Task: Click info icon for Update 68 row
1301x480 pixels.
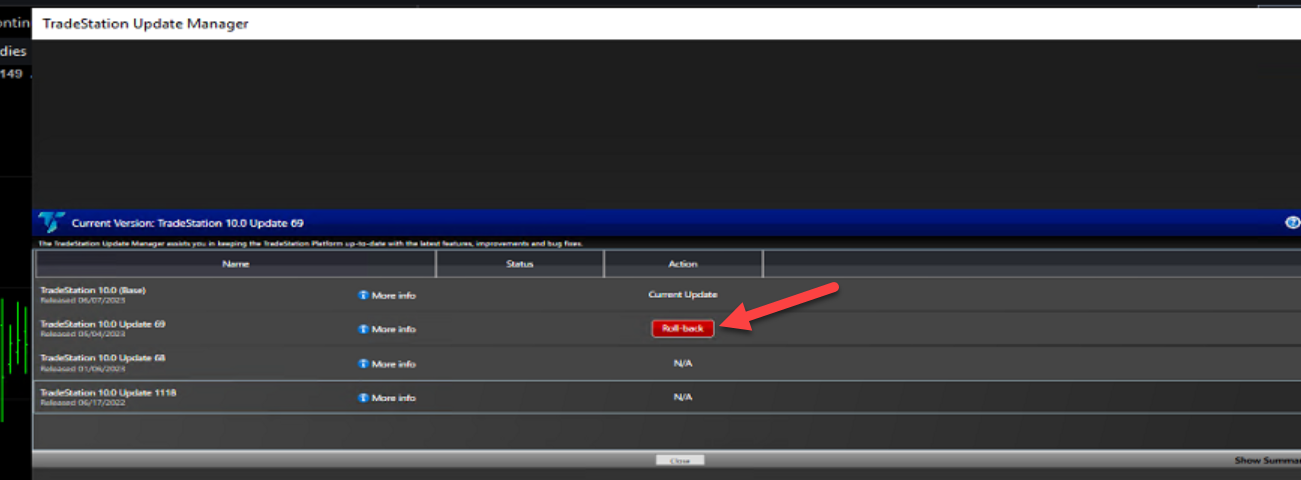Action: [363, 364]
